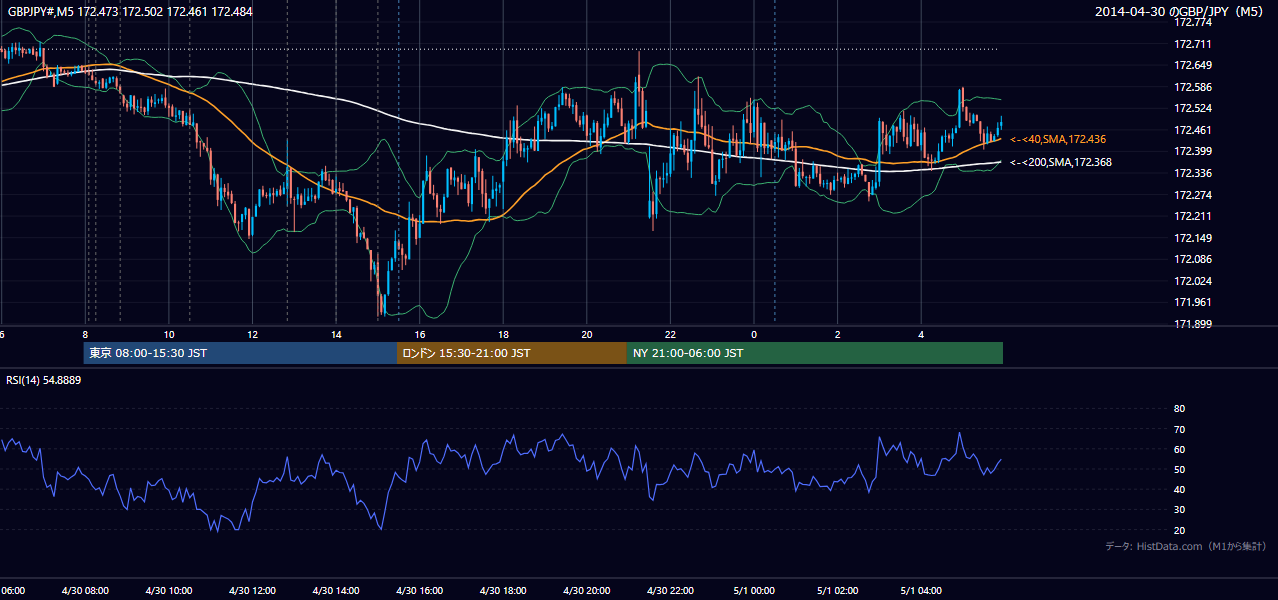Click price axis label 172.024

pyautogui.click(x=1192, y=281)
